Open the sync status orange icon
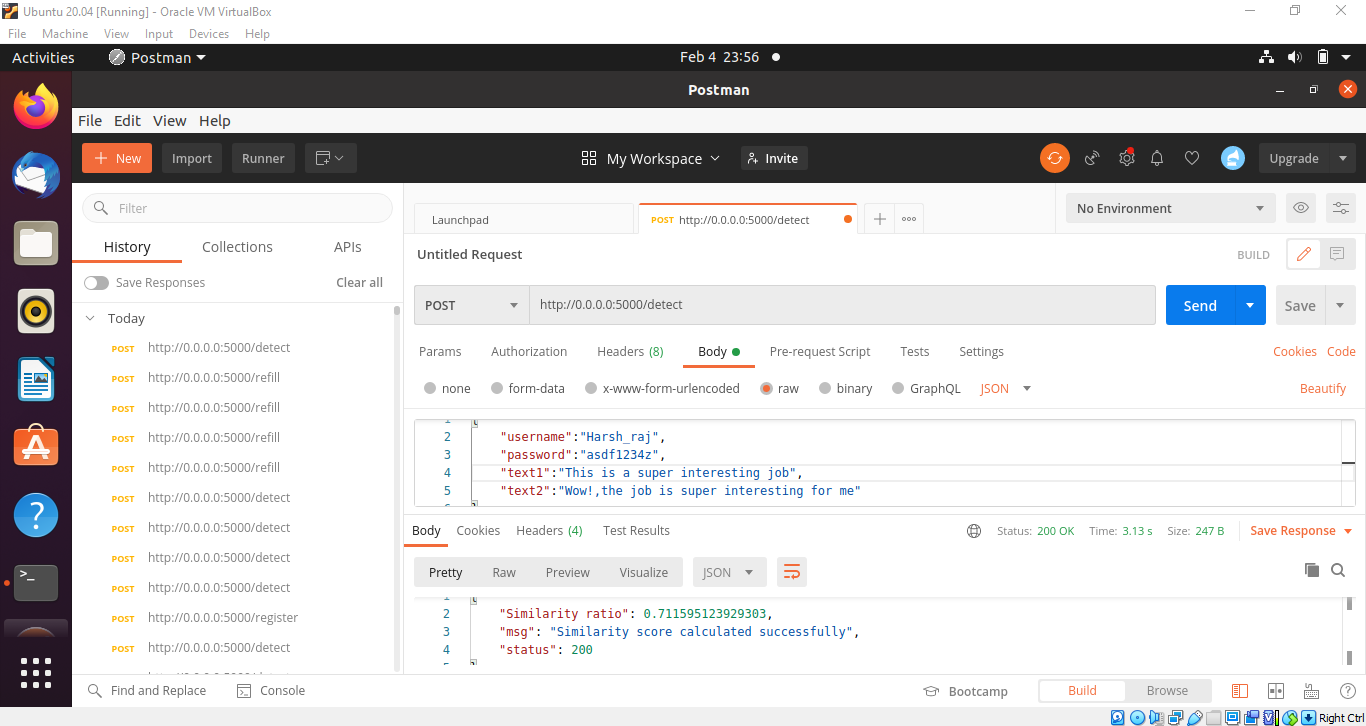This screenshot has height=726, width=1366. coord(1054,157)
